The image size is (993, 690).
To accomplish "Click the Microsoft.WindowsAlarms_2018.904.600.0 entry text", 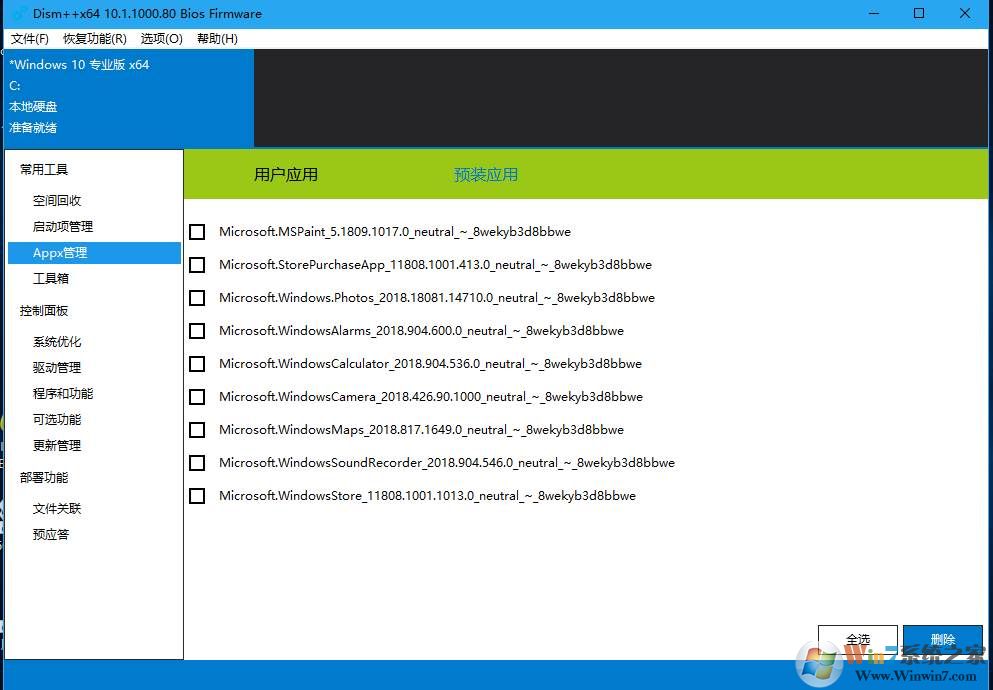I will coord(421,330).
